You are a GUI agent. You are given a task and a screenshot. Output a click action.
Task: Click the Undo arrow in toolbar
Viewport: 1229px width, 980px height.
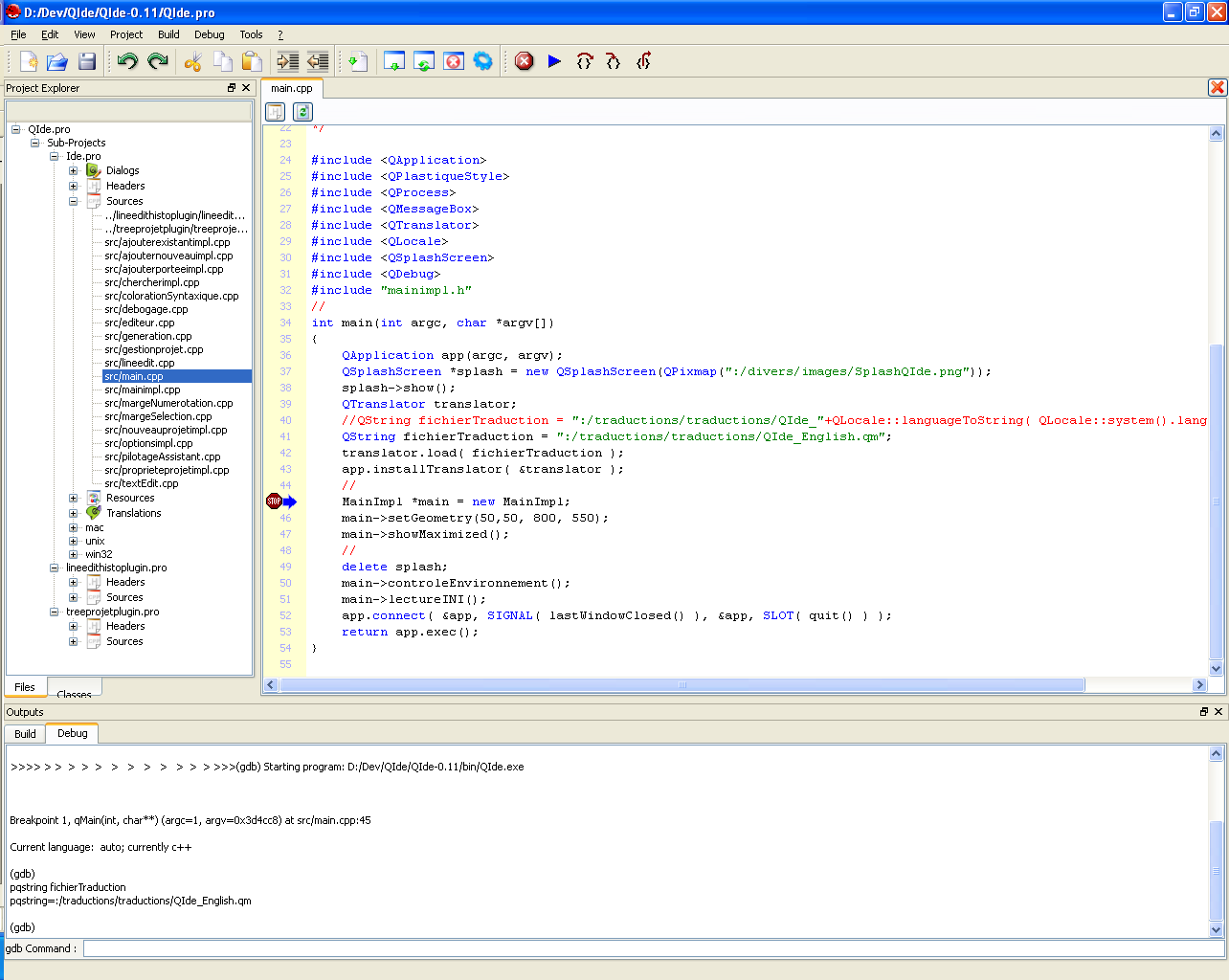pos(127,61)
